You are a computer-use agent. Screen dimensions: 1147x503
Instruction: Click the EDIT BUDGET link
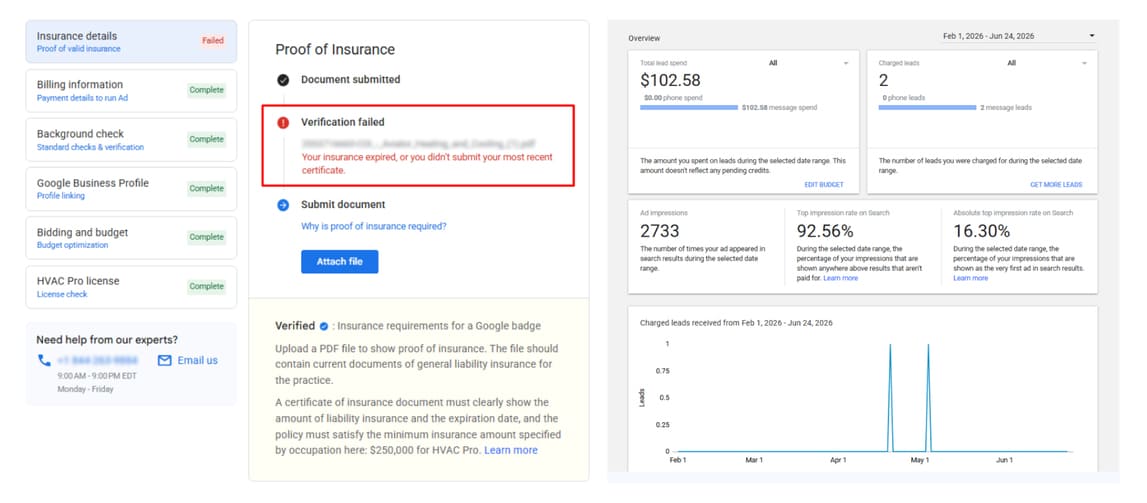[x=824, y=185]
